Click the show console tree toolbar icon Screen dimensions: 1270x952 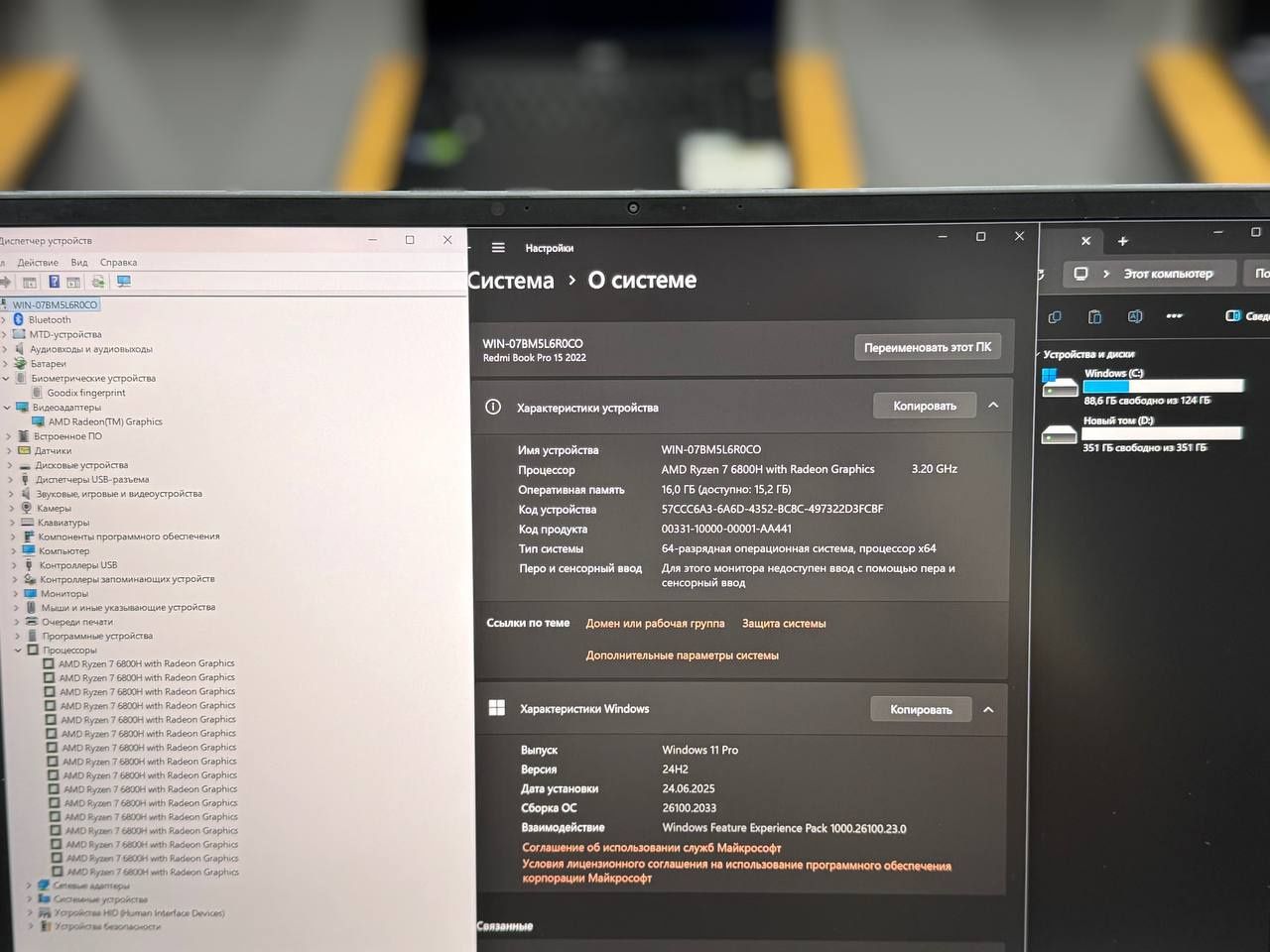30,283
